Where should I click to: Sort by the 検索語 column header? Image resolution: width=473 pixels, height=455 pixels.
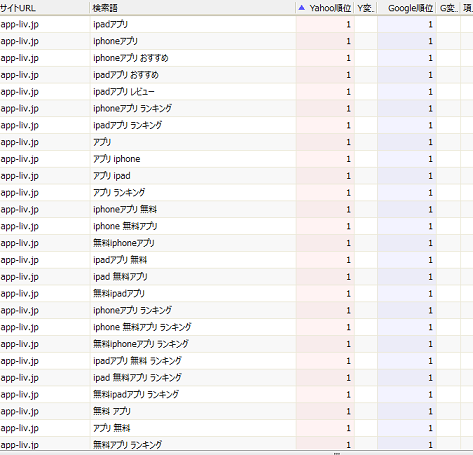point(192,8)
